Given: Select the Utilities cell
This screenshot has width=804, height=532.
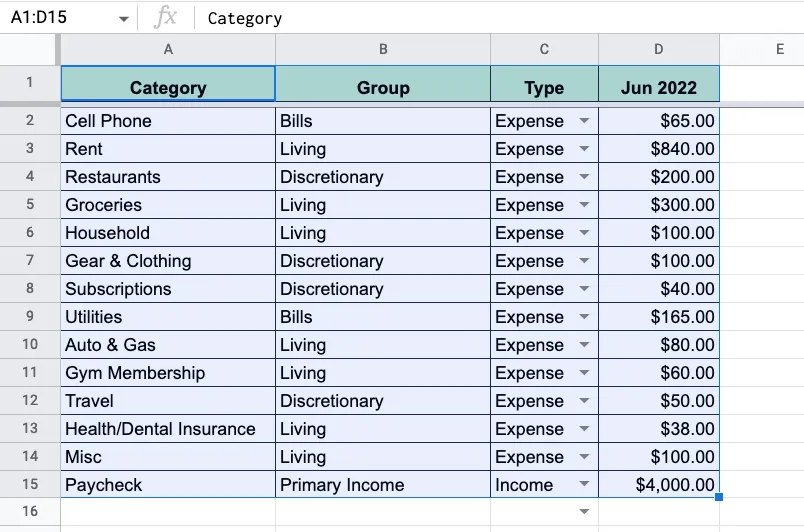Looking at the screenshot, I should [168, 317].
